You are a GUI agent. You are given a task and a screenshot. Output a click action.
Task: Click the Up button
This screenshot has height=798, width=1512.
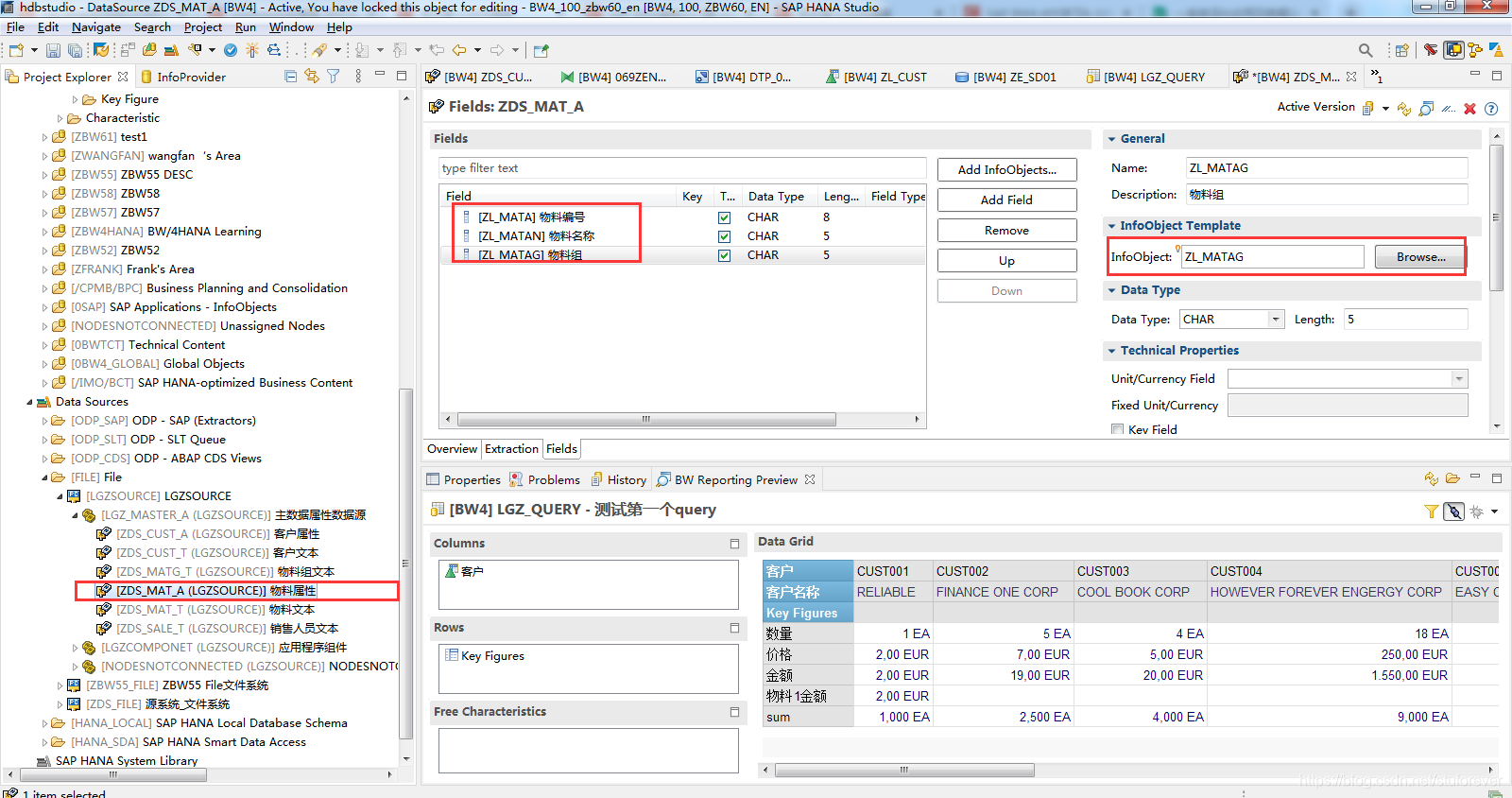[x=1007, y=261]
